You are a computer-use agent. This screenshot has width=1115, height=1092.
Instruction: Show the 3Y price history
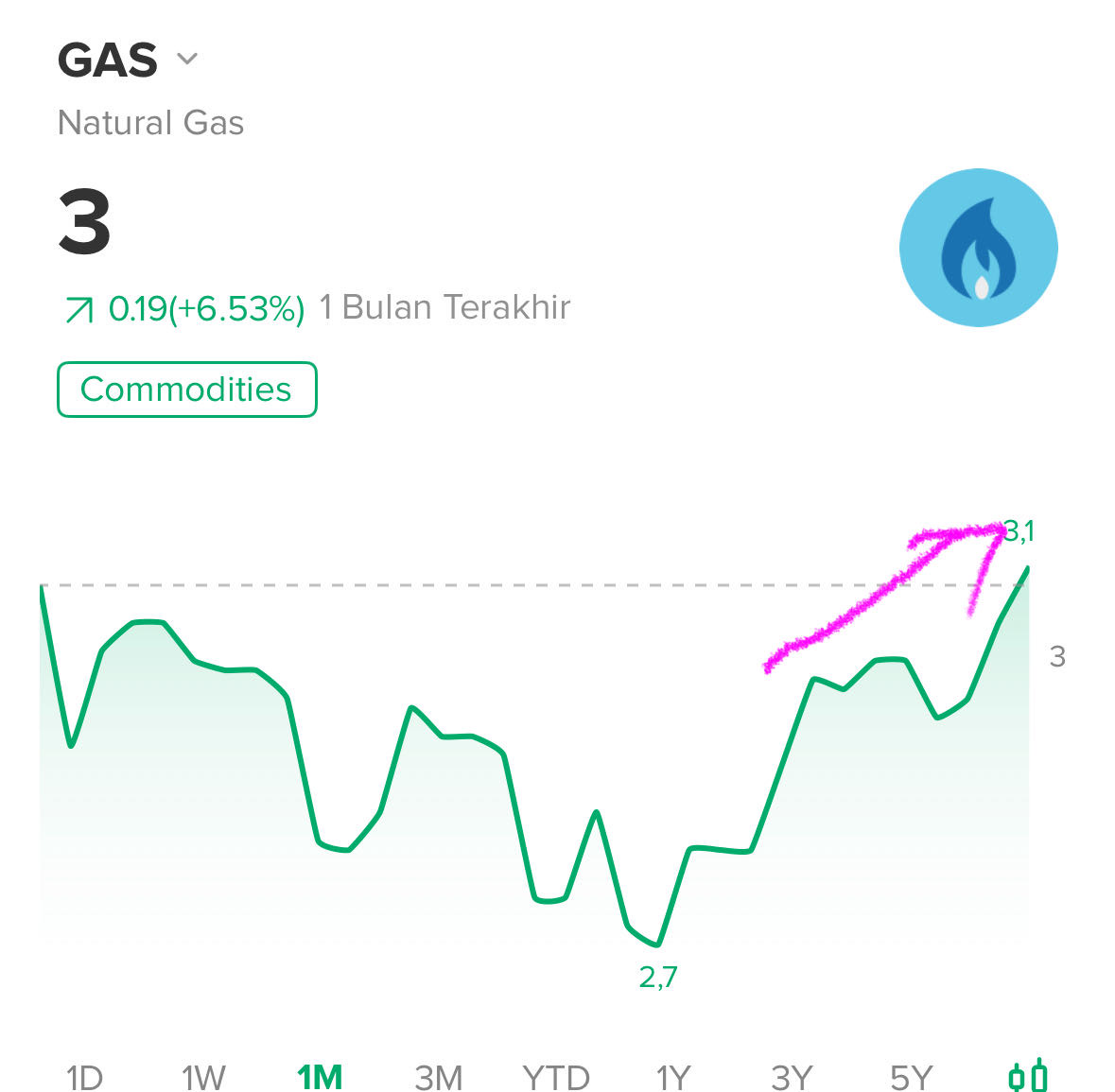pos(793,1078)
